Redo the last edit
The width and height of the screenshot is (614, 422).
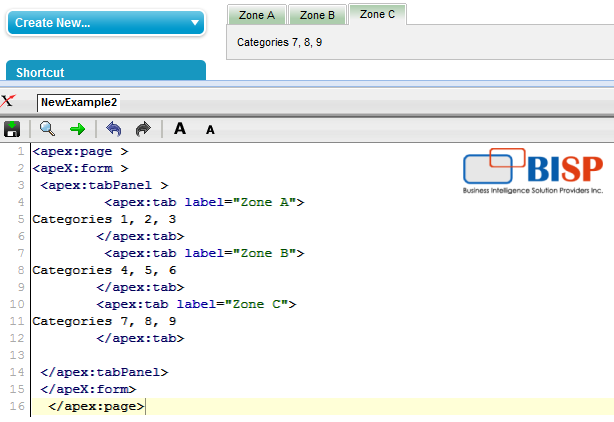[142, 129]
